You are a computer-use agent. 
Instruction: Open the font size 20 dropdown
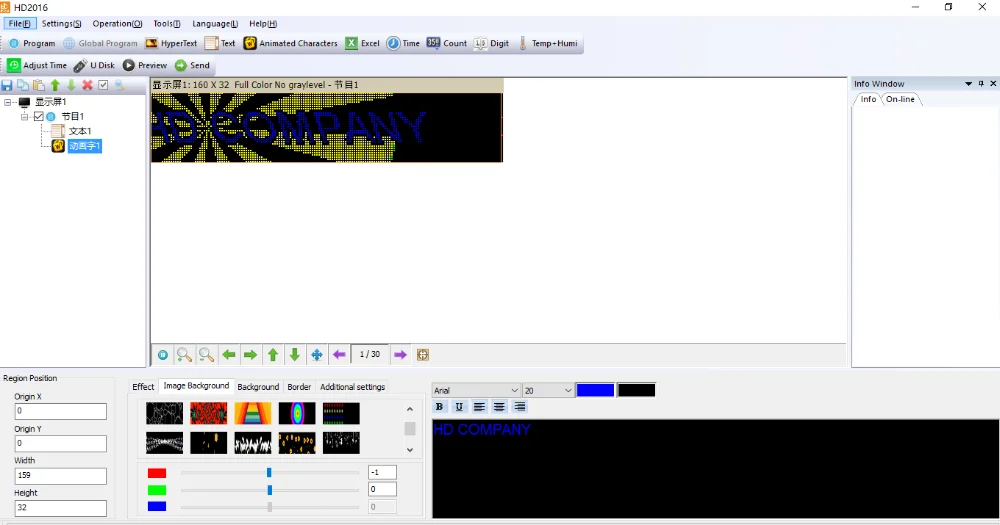click(x=548, y=390)
